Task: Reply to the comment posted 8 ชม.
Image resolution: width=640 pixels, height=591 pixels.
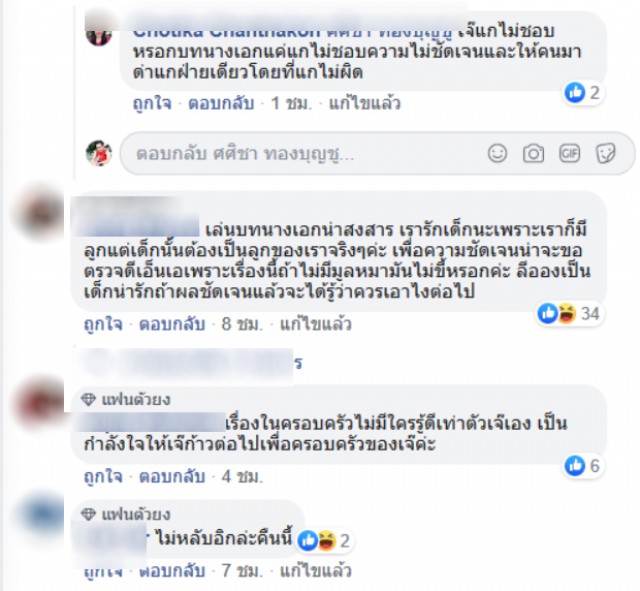Action: 172,324
